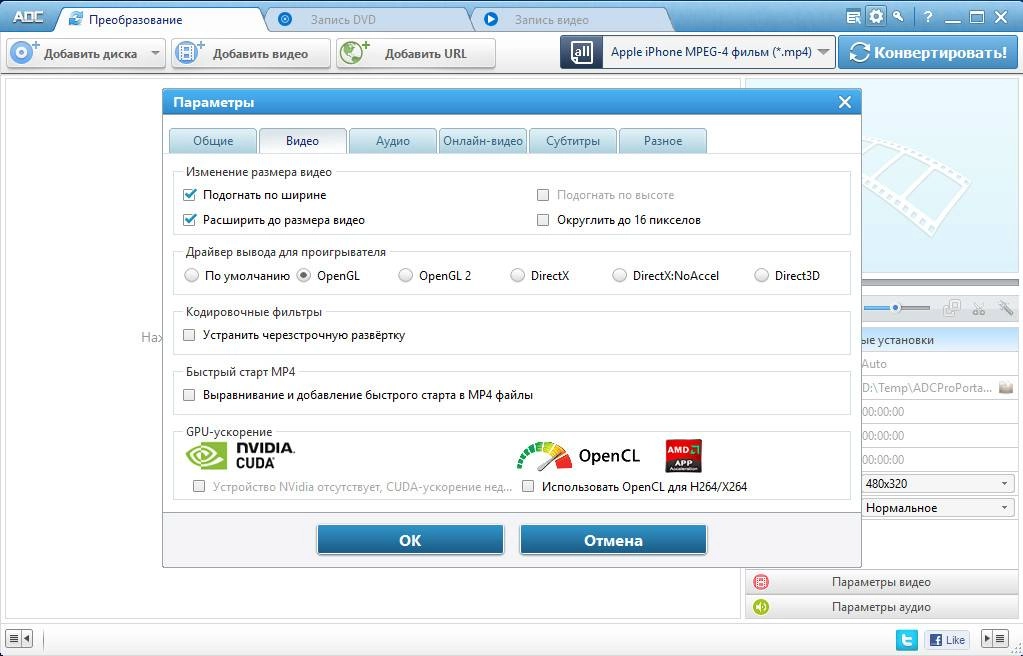Switch to the Субтитры tab

(x=573, y=141)
